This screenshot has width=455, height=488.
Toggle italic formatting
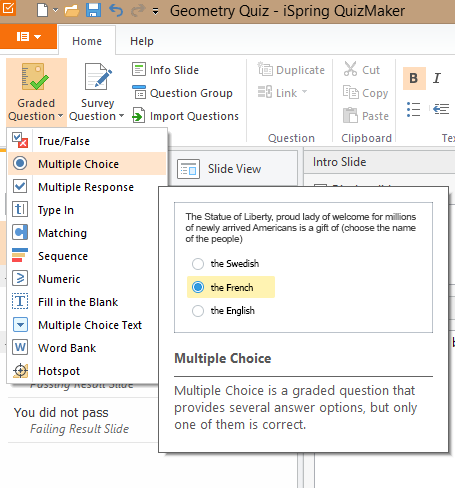tap(437, 78)
